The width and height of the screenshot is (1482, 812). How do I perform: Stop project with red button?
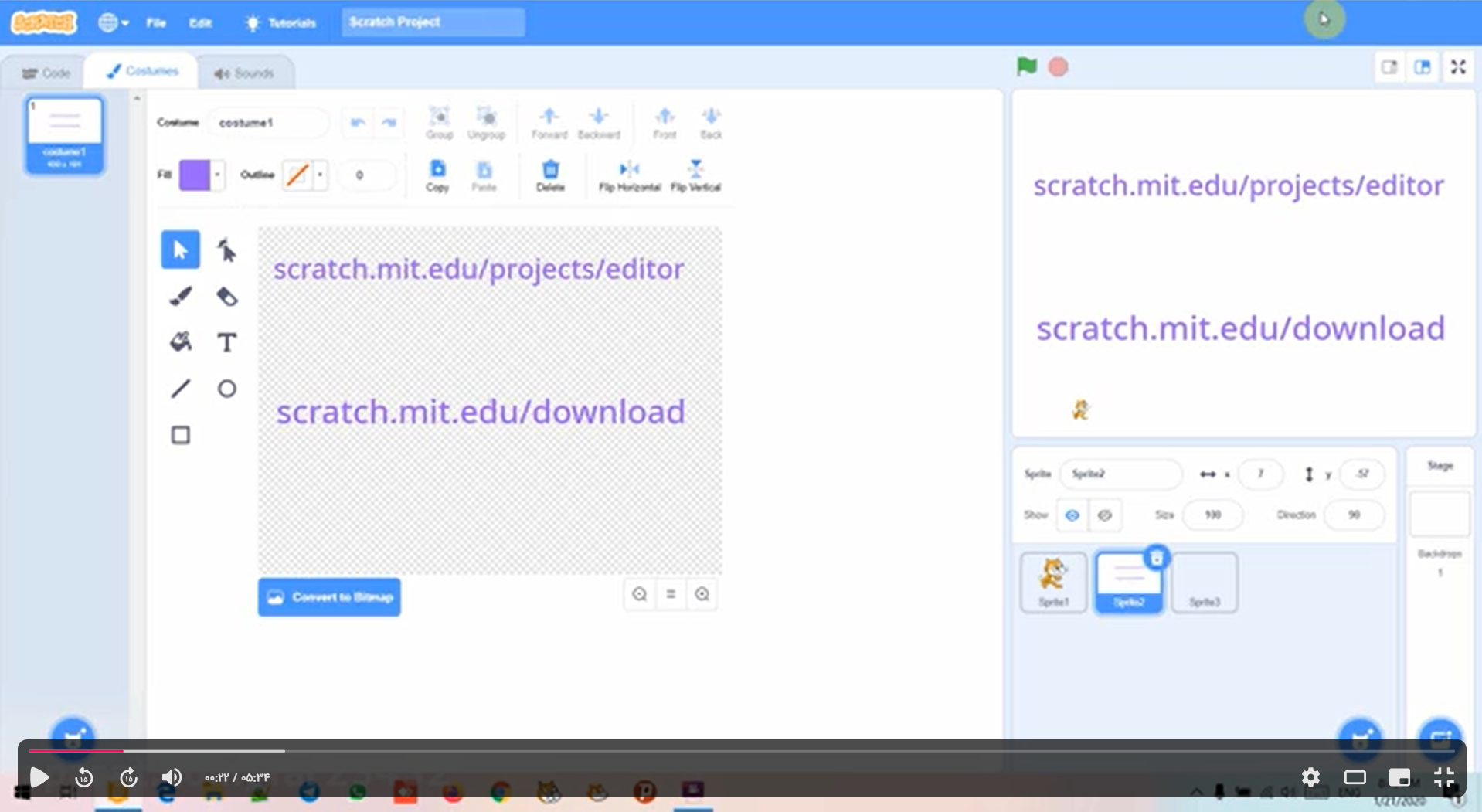(1058, 67)
